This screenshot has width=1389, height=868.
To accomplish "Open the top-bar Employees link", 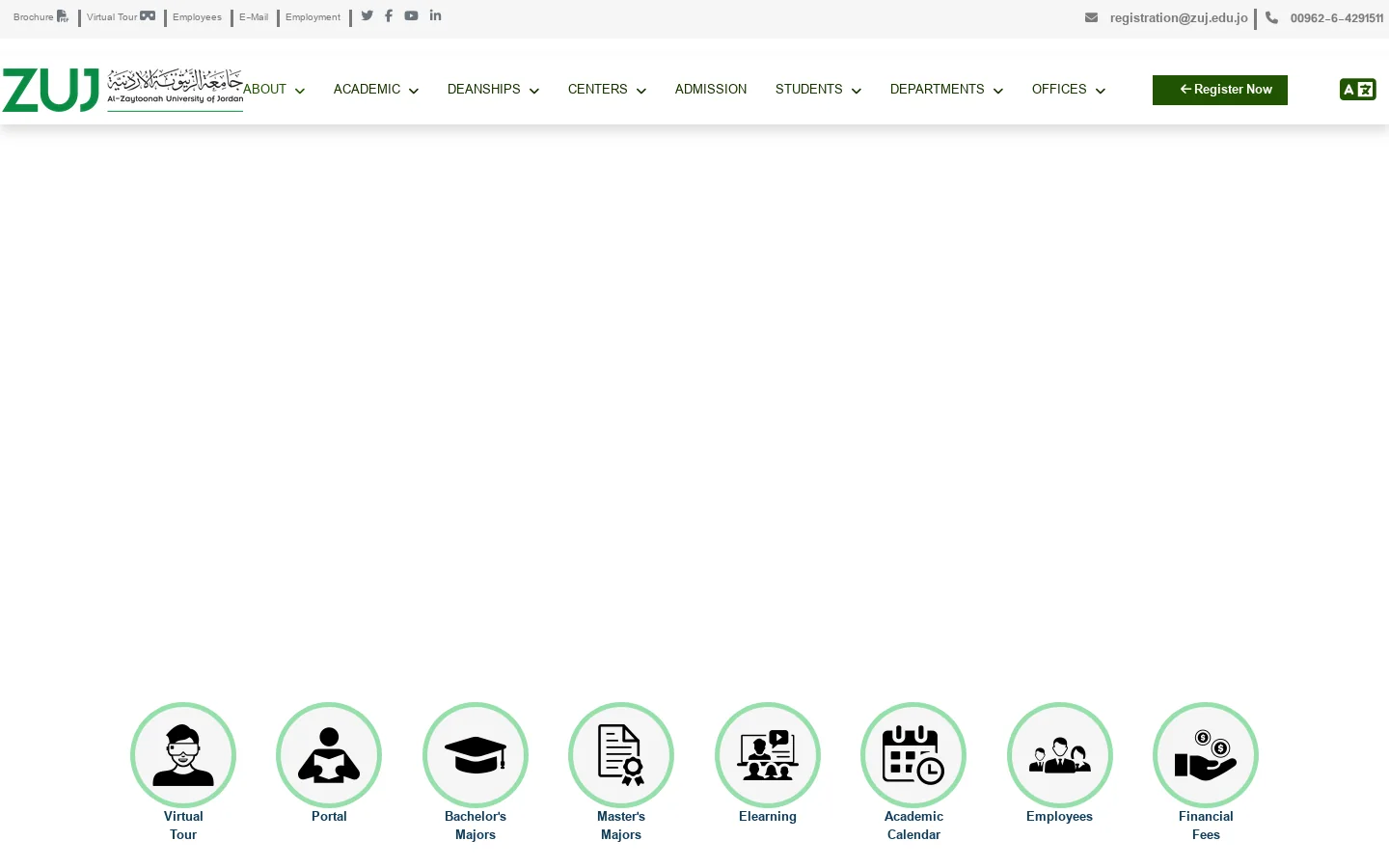I will click(197, 17).
